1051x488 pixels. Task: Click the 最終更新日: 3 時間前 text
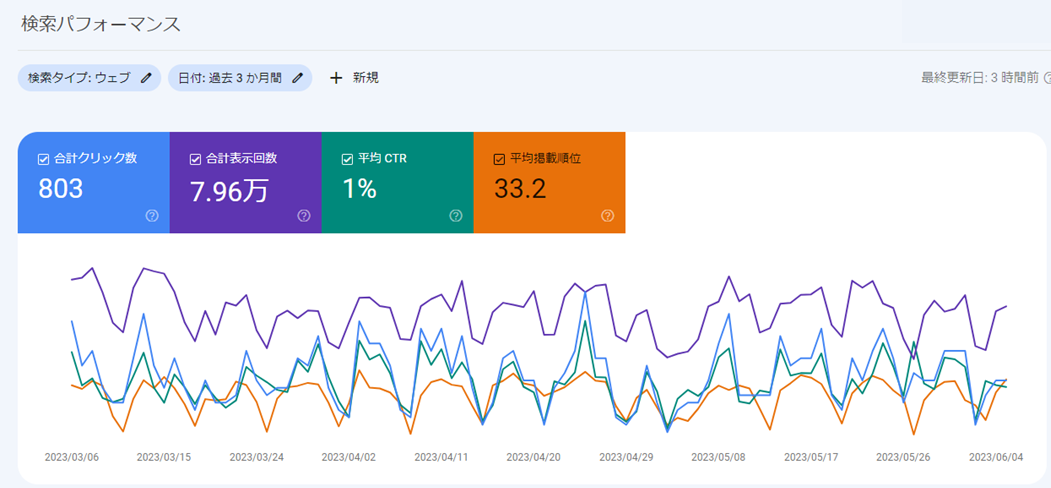(980, 78)
